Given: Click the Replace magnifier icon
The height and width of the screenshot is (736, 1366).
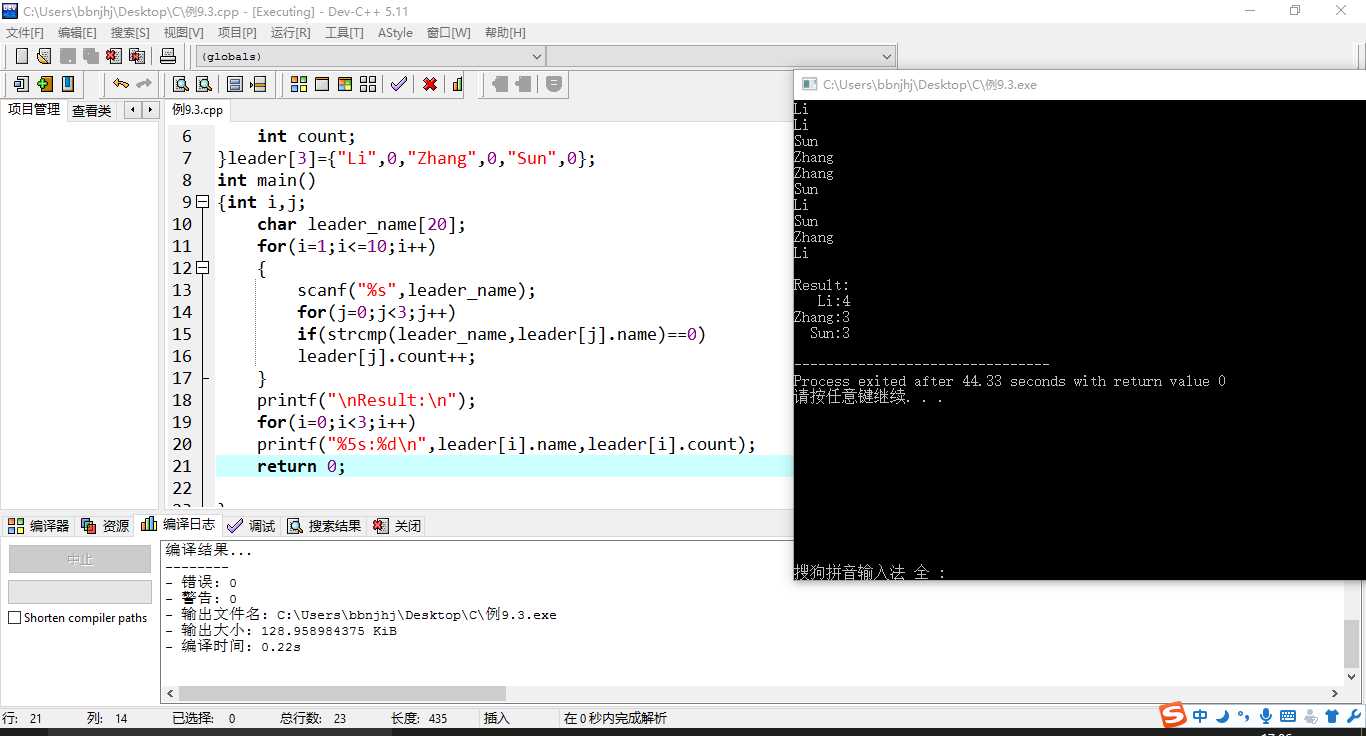Looking at the screenshot, I should pyautogui.click(x=203, y=84).
